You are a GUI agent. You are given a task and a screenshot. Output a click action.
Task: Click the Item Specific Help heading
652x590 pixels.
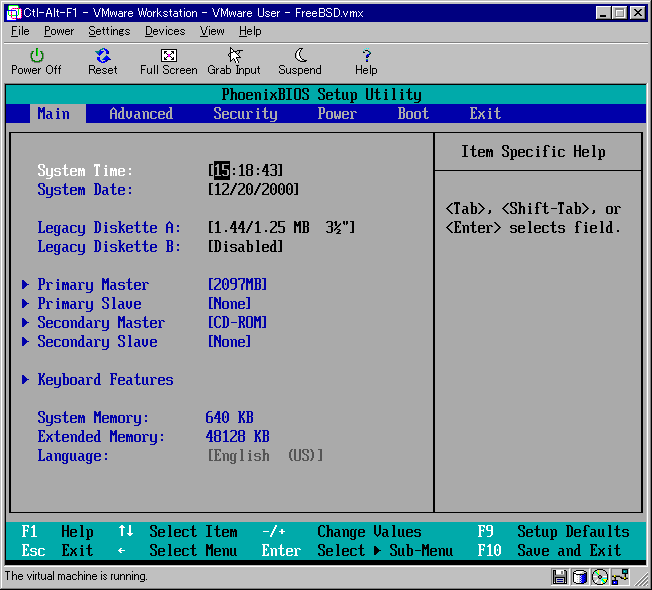(x=533, y=152)
